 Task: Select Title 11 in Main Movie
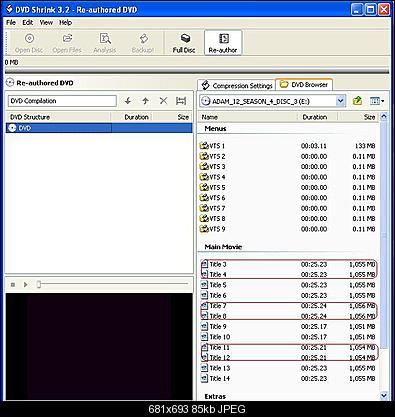pos(288,347)
